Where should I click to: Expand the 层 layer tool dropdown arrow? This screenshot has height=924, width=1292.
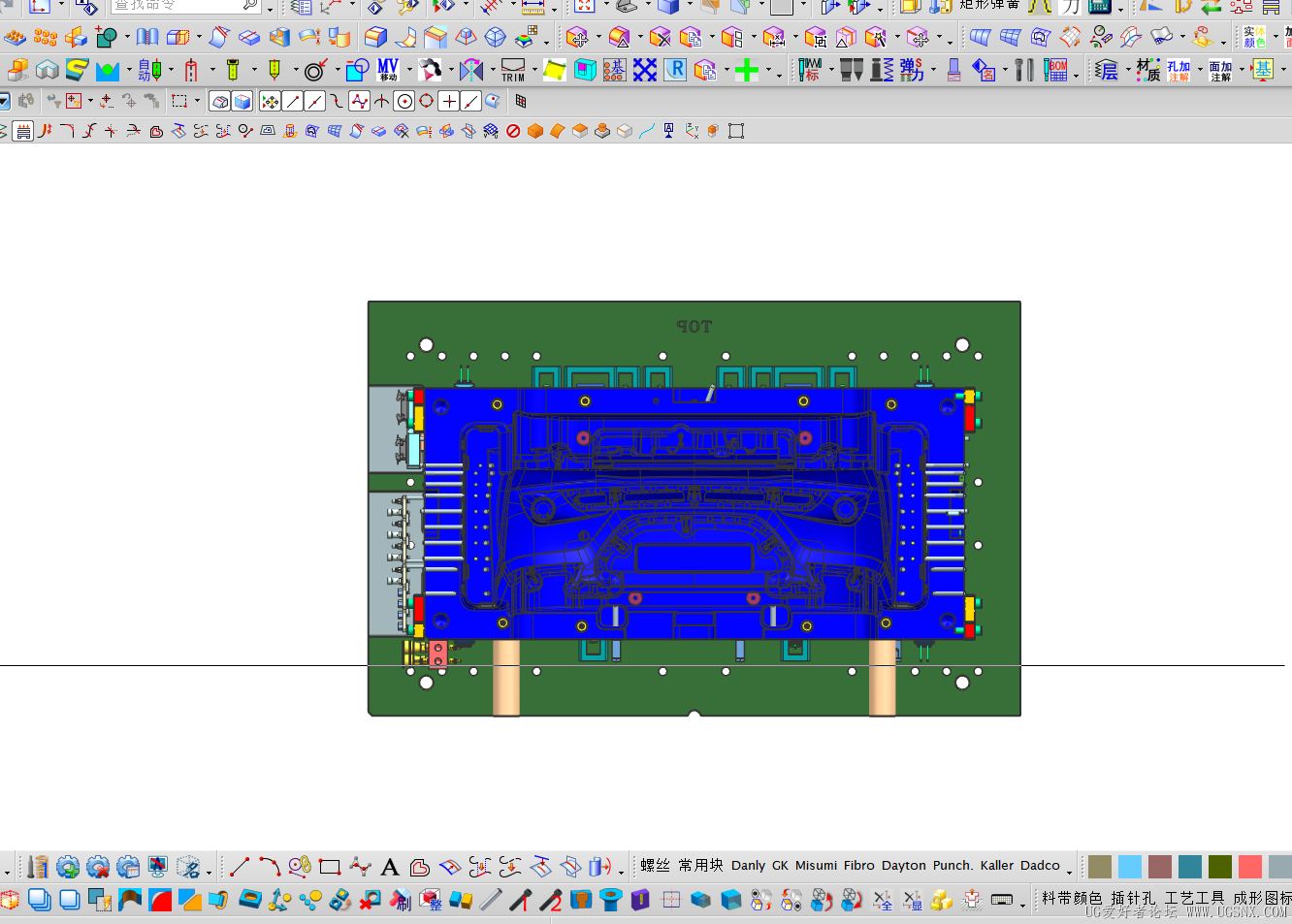(1127, 71)
